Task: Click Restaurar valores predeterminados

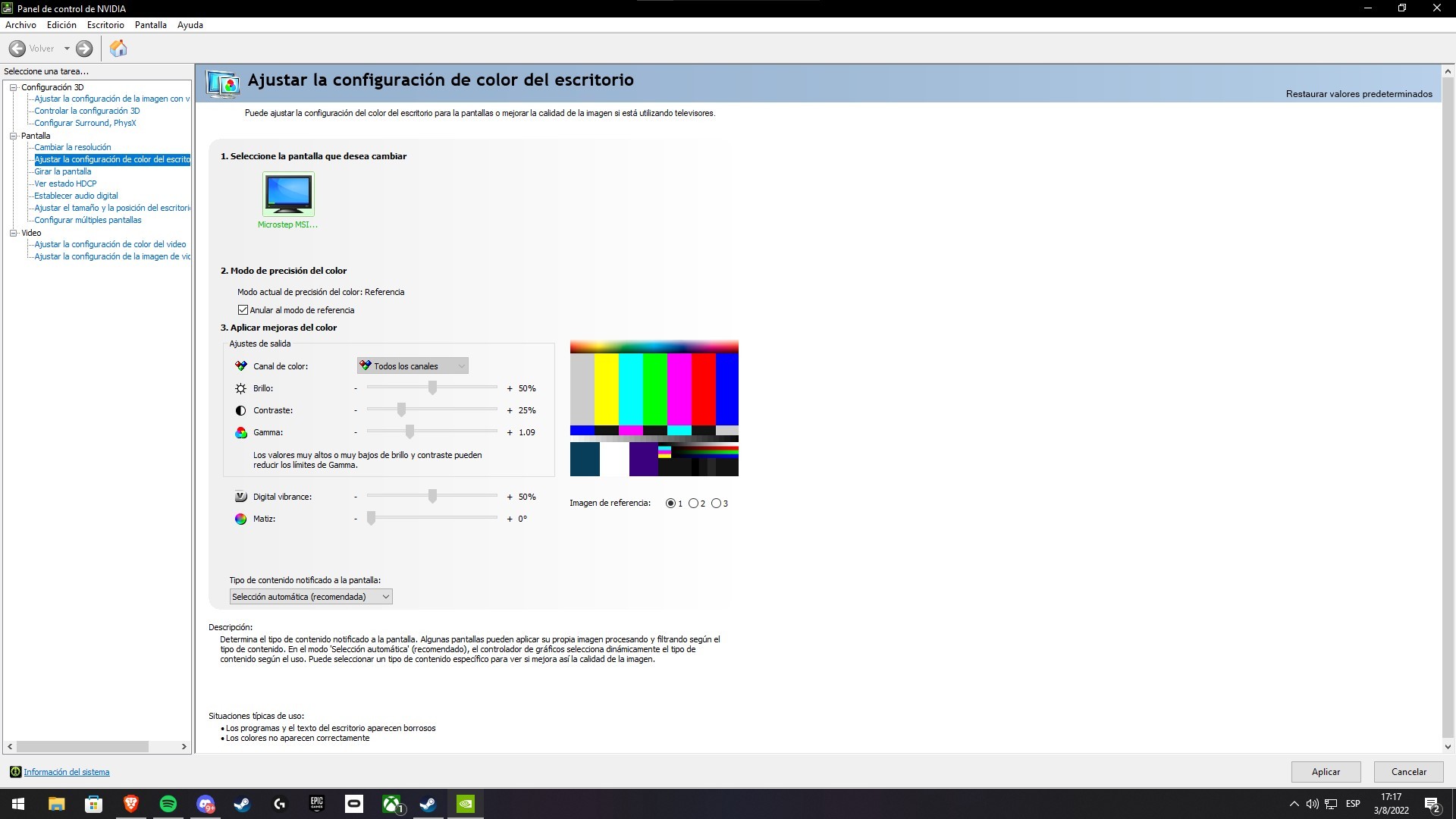Action: pyautogui.click(x=1359, y=94)
